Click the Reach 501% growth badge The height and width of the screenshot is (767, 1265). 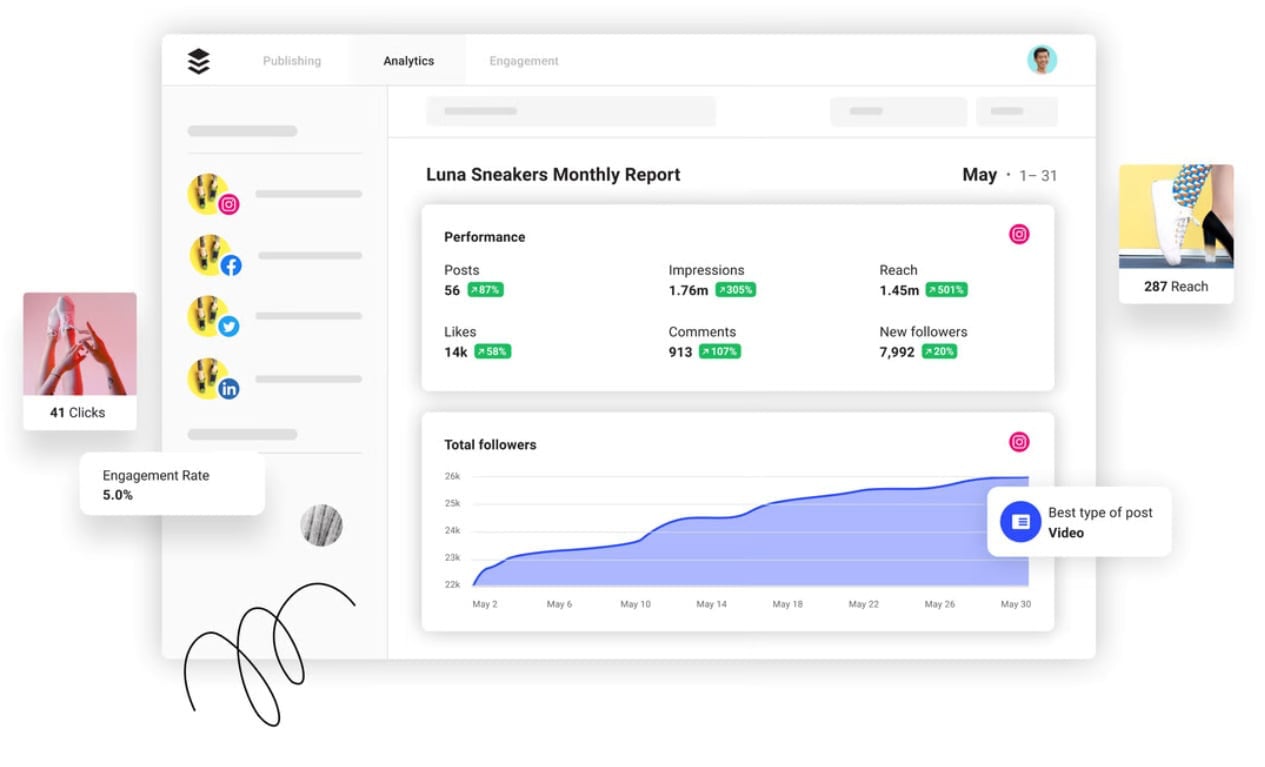[946, 290]
